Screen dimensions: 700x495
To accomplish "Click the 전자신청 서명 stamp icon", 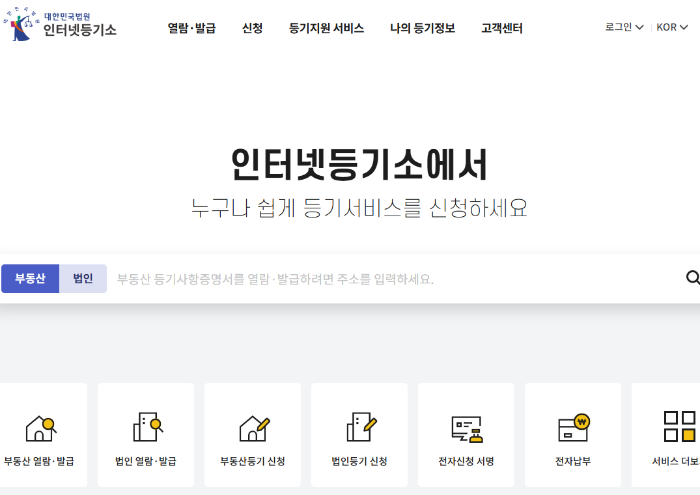I will click(x=467, y=429).
